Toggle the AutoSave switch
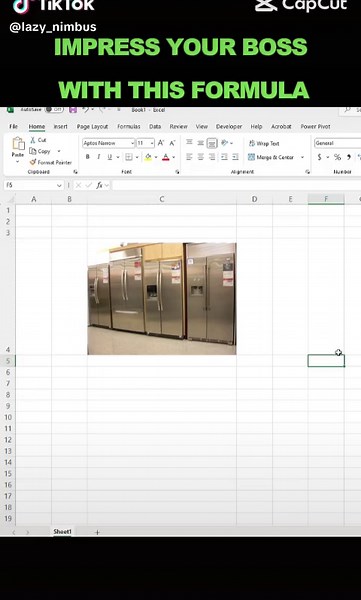Image resolution: width=361 pixels, height=600 pixels. pyautogui.click(x=54, y=110)
